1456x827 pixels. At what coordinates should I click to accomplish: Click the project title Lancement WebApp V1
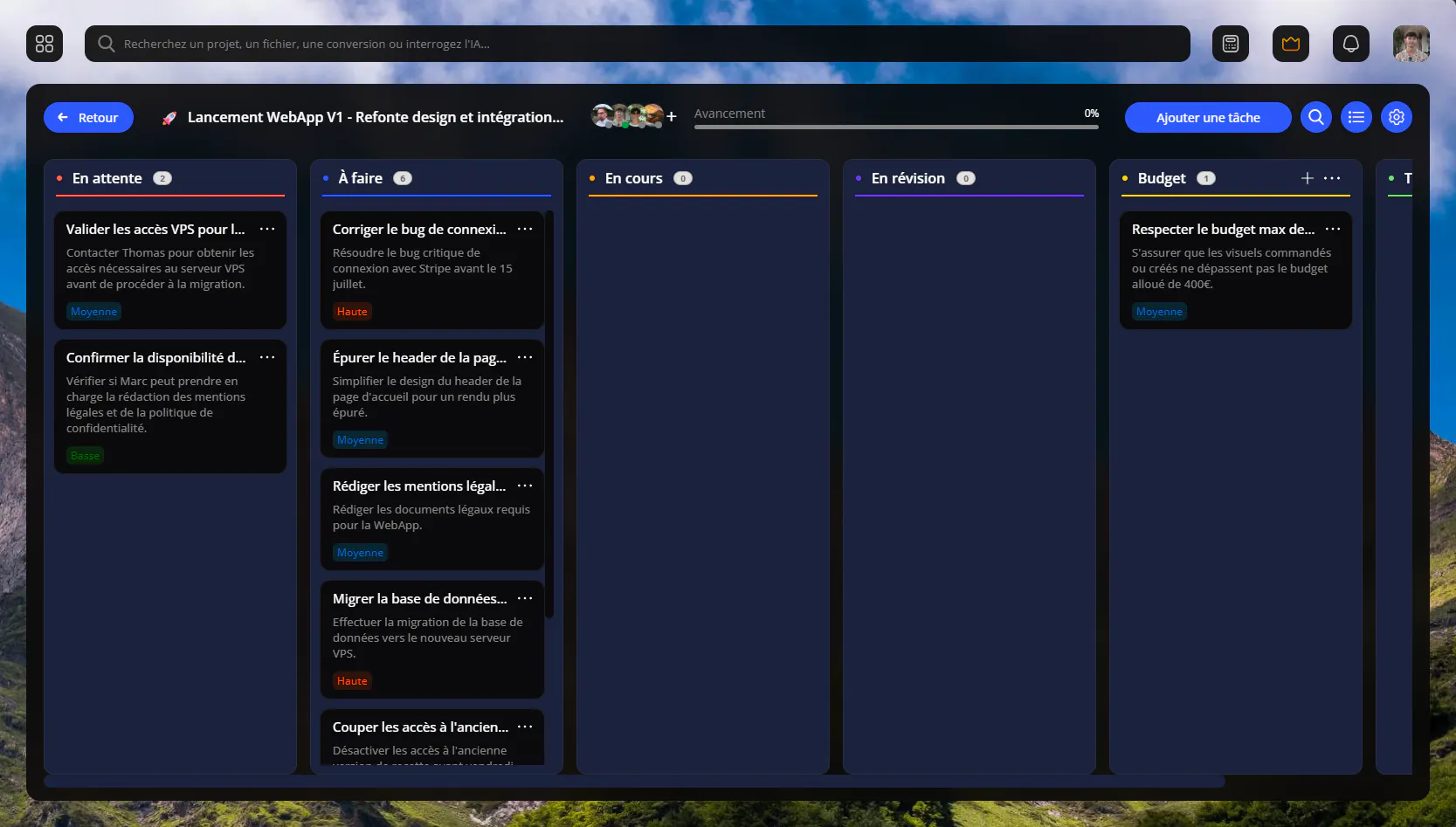click(x=375, y=117)
